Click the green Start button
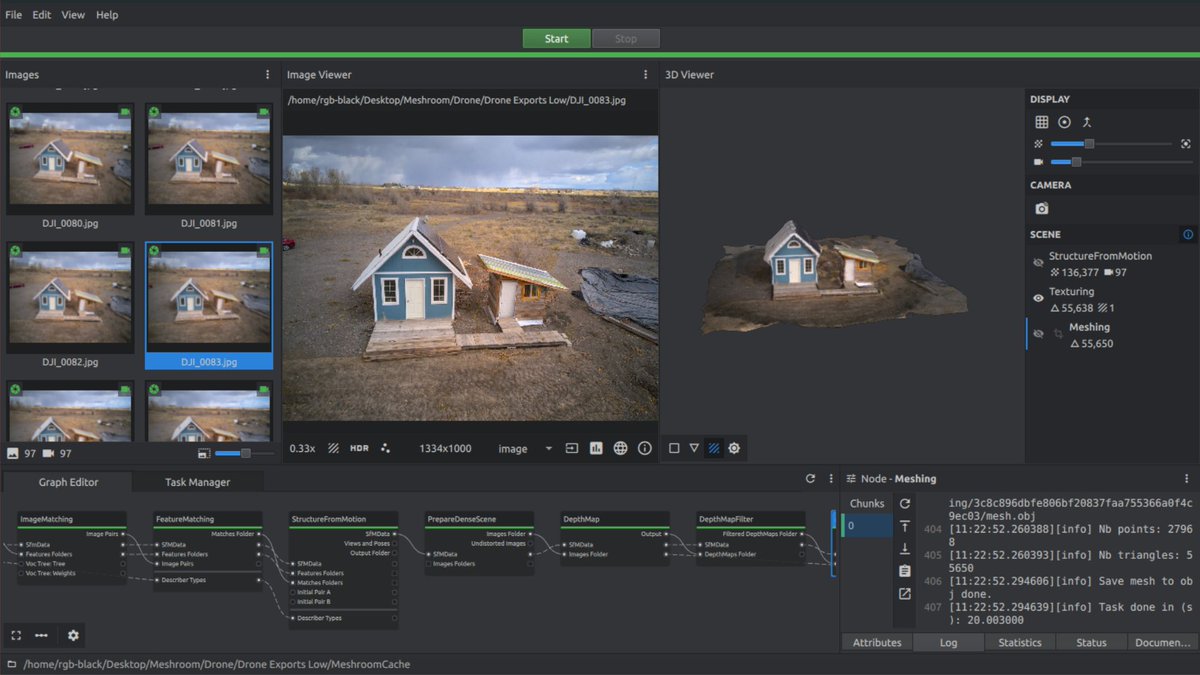Viewport: 1200px width, 675px height. (556, 39)
